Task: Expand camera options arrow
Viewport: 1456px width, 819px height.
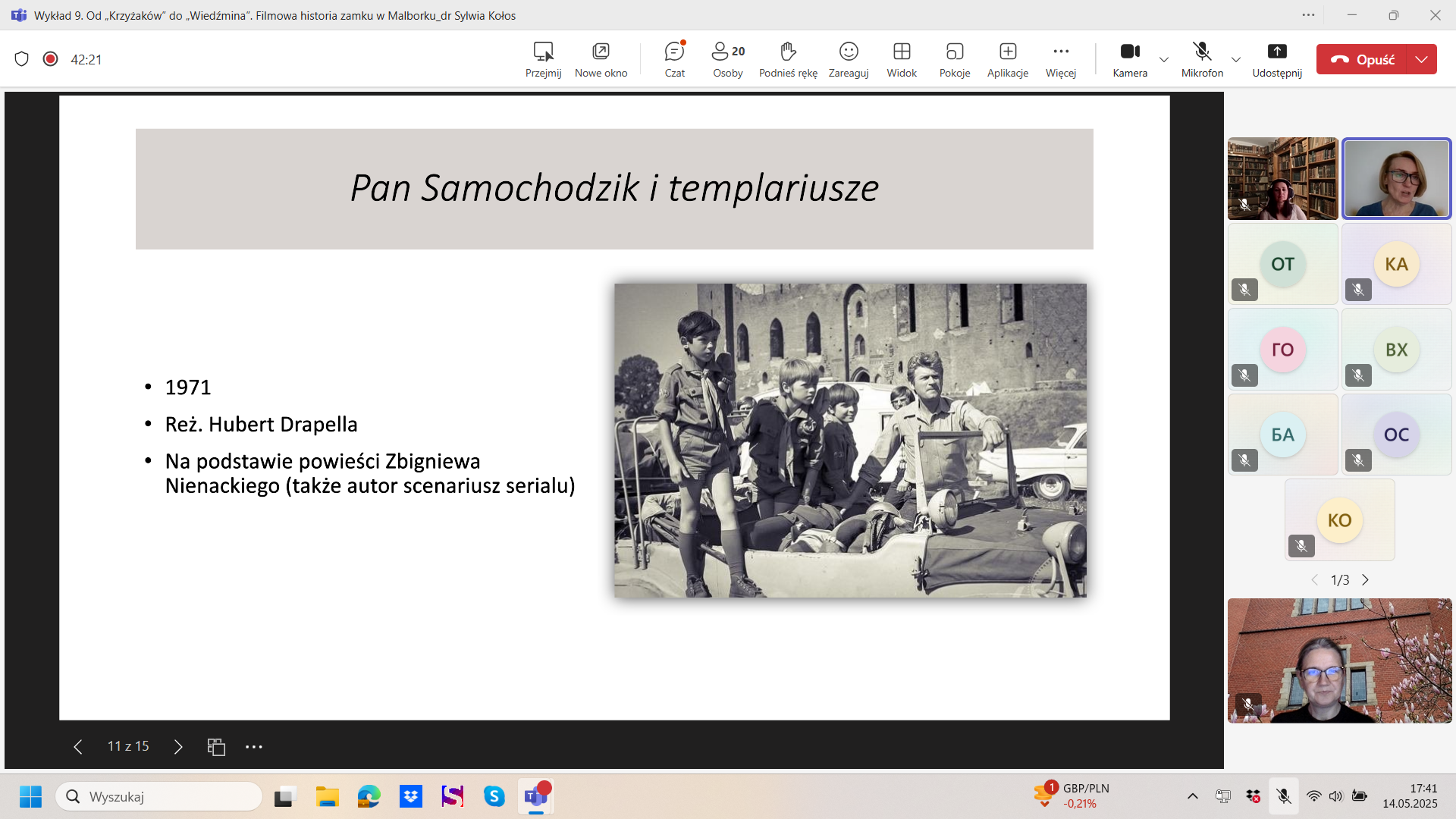Action: (x=1163, y=59)
